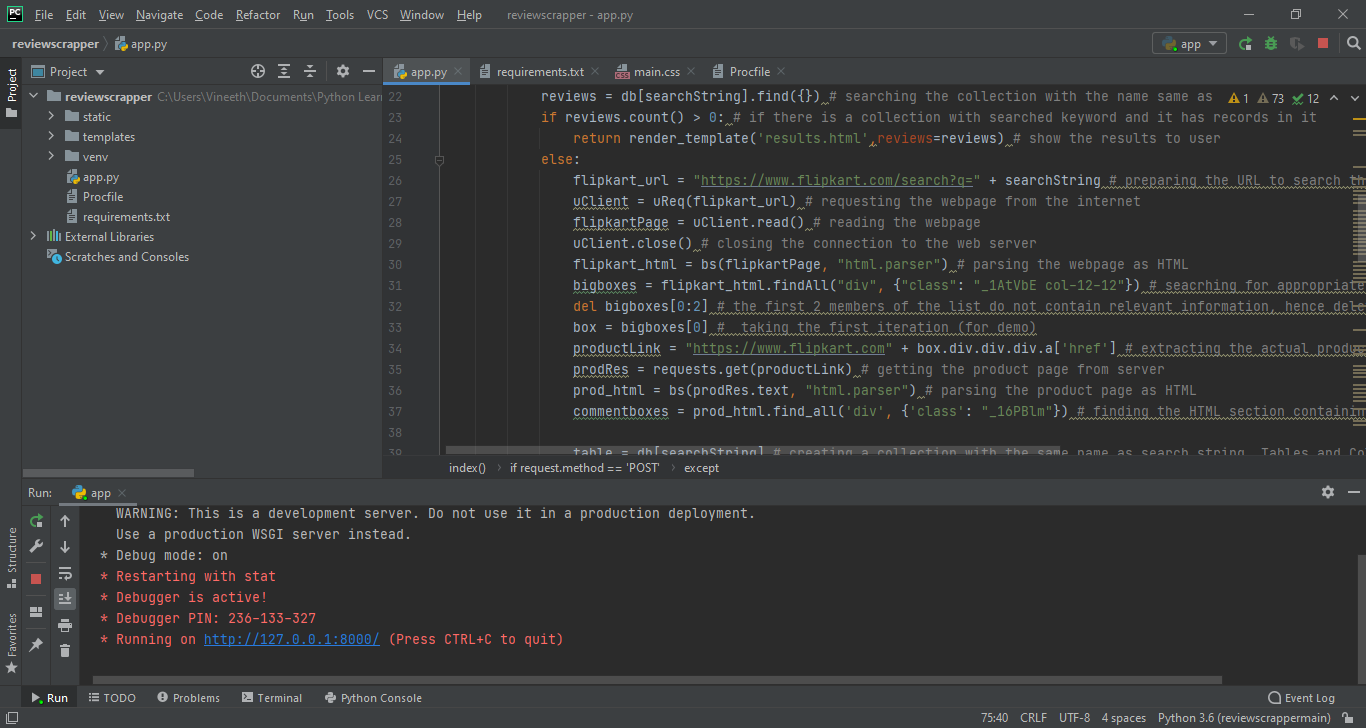Viewport: 1366px width, 728px height.
Task: Expand External Libraries node
Action: pos(33,237)
